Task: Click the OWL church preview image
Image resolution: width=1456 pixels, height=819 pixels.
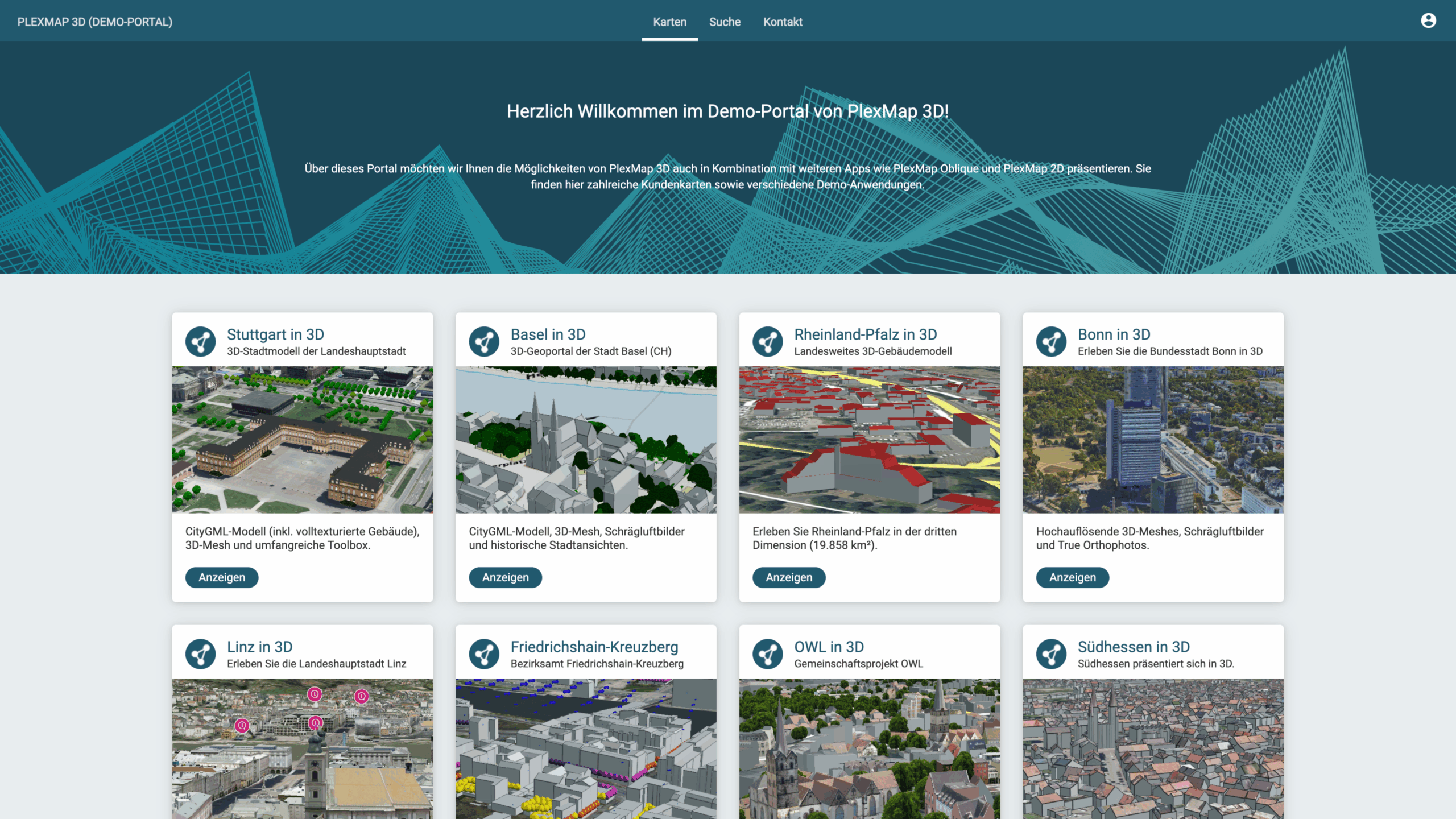Action: (x=870, y=748)
